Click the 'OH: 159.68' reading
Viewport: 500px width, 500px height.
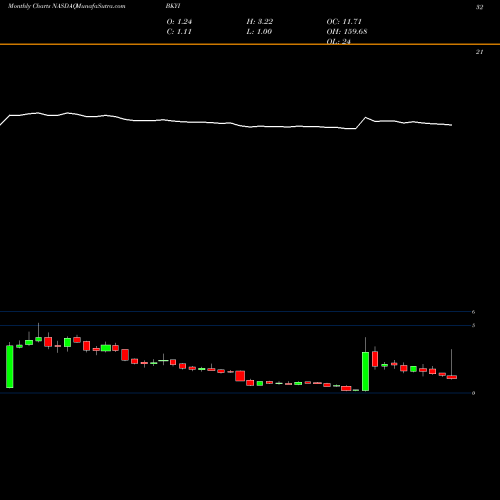(347, 32)
